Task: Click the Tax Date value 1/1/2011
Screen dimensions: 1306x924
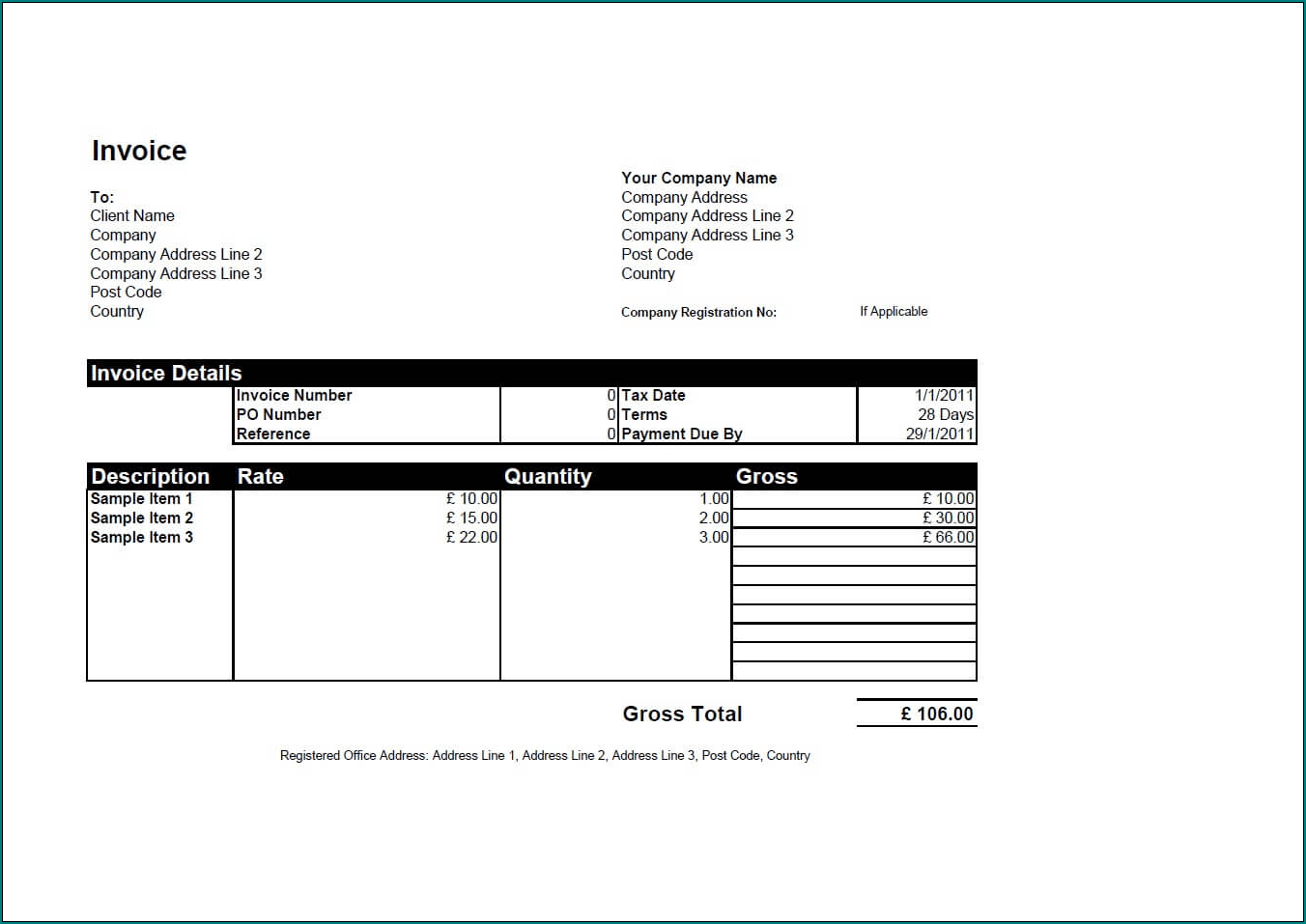Action: click(943, 395)
